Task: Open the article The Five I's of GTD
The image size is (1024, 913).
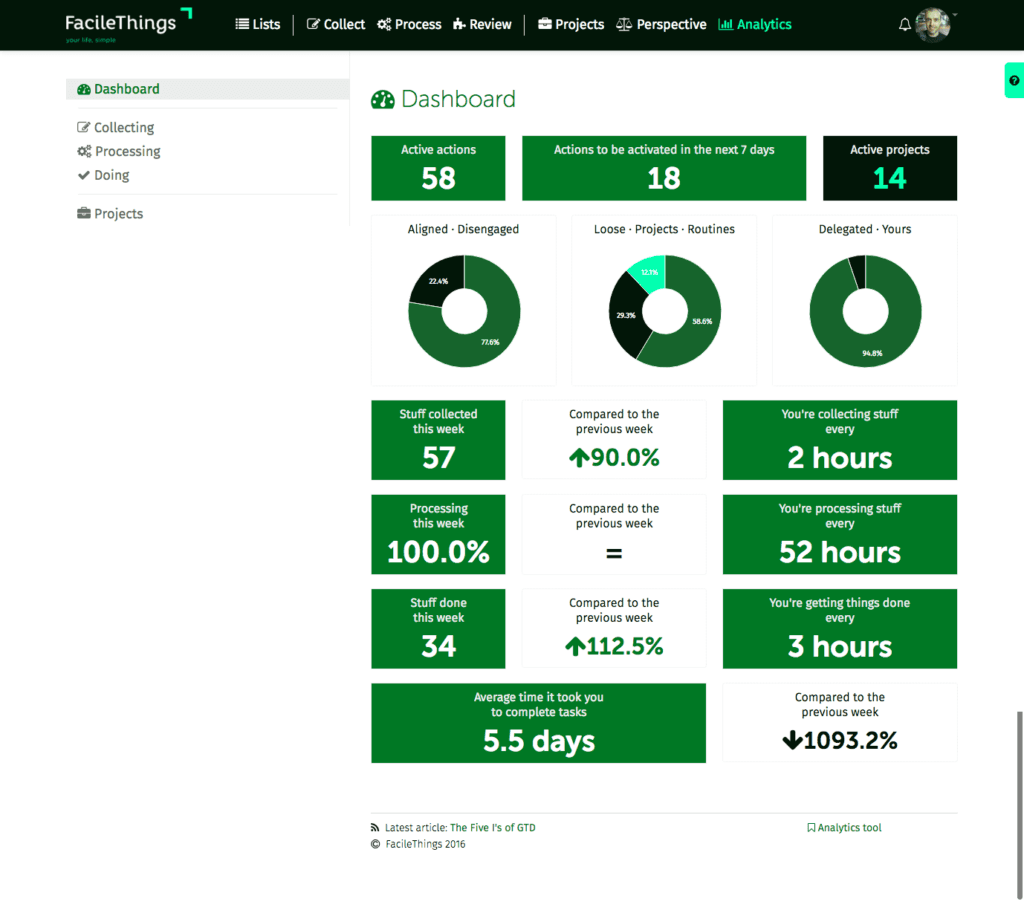Action: pyautogui.click(x=493, y=827)
